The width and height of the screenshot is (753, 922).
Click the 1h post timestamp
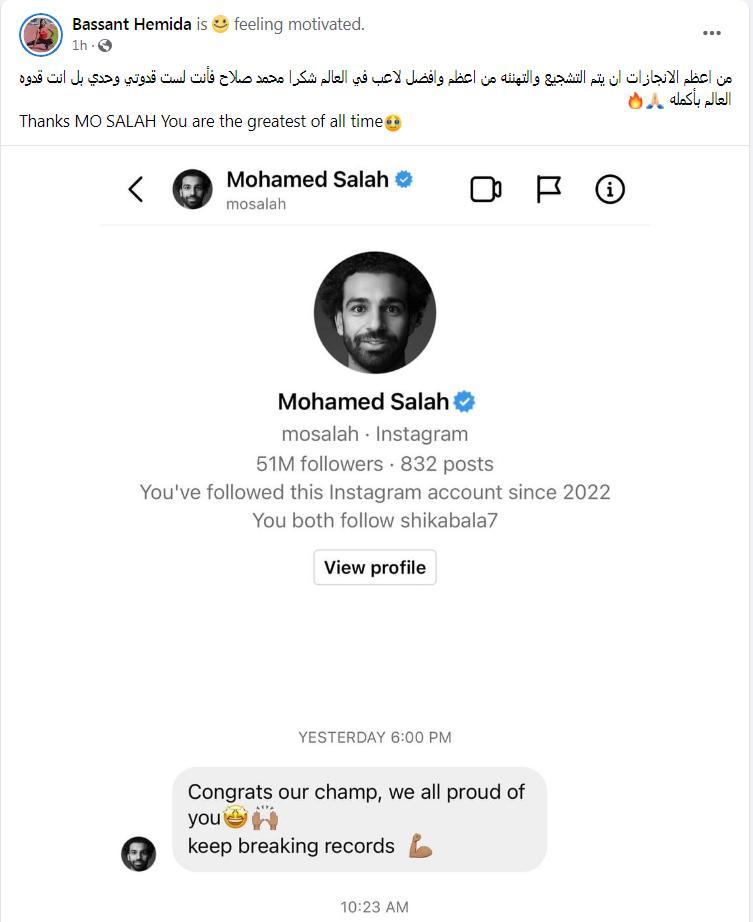click(x=79, y=46)
